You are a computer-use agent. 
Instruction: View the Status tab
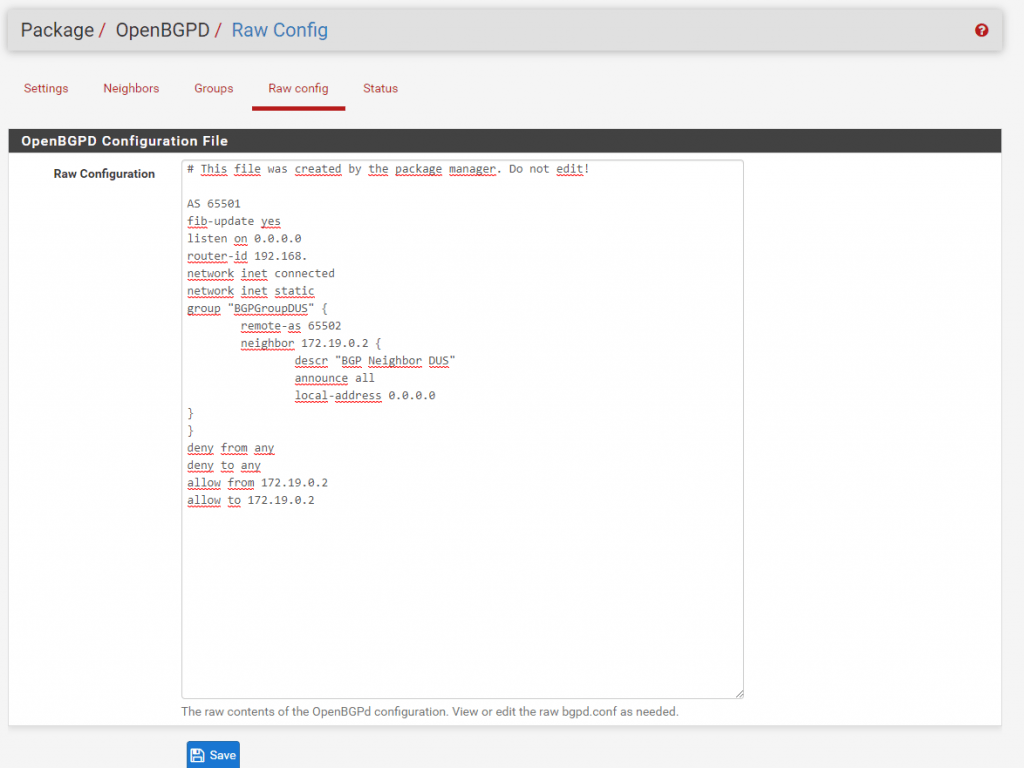[380, 88]
